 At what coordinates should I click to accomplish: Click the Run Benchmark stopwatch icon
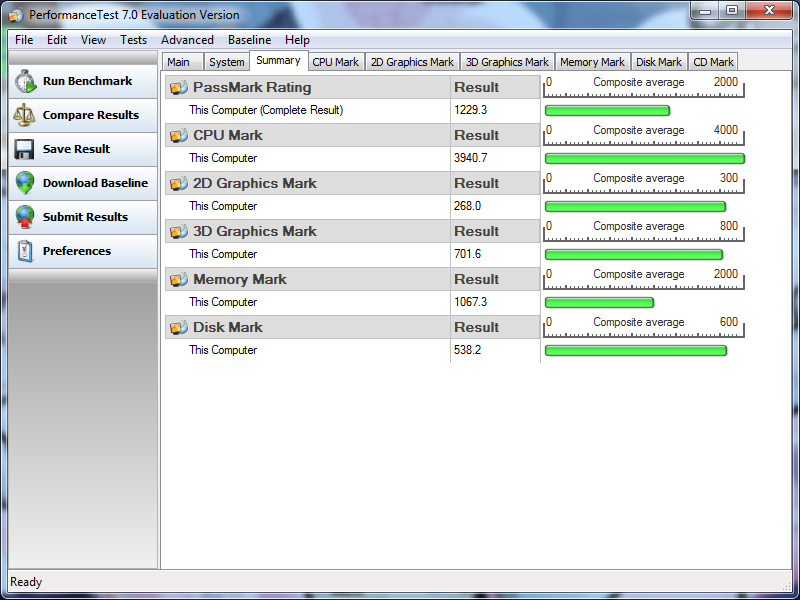pyautogui.click(x=26, y=82)
